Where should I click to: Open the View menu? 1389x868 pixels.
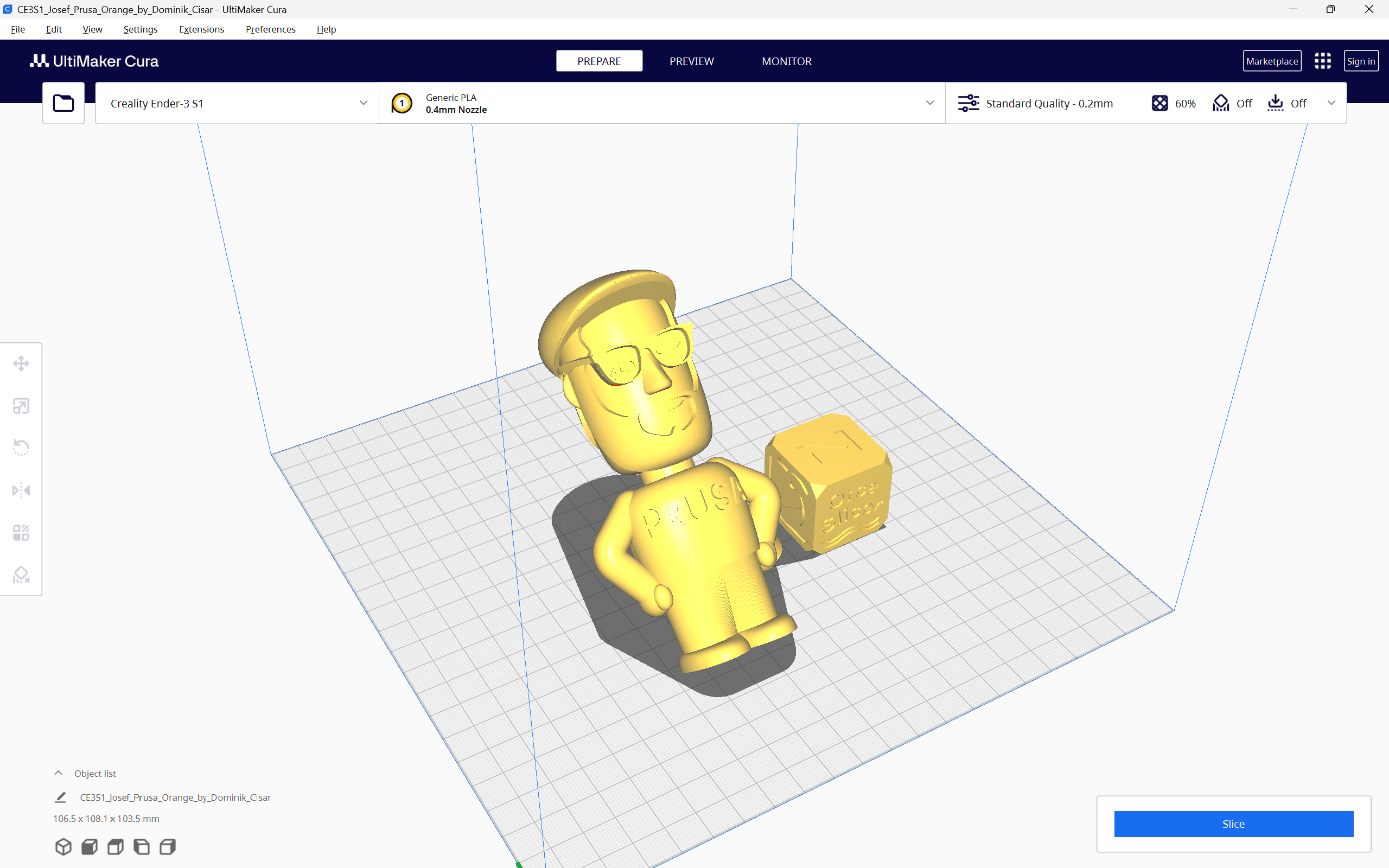(x=92, y=29)
